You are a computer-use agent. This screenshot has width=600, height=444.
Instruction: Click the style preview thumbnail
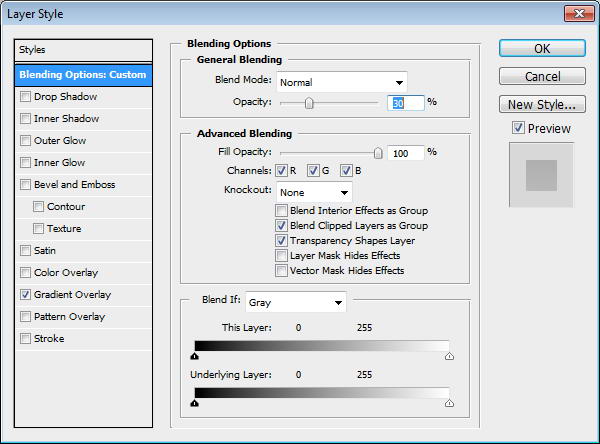click(x=541, y=175)
